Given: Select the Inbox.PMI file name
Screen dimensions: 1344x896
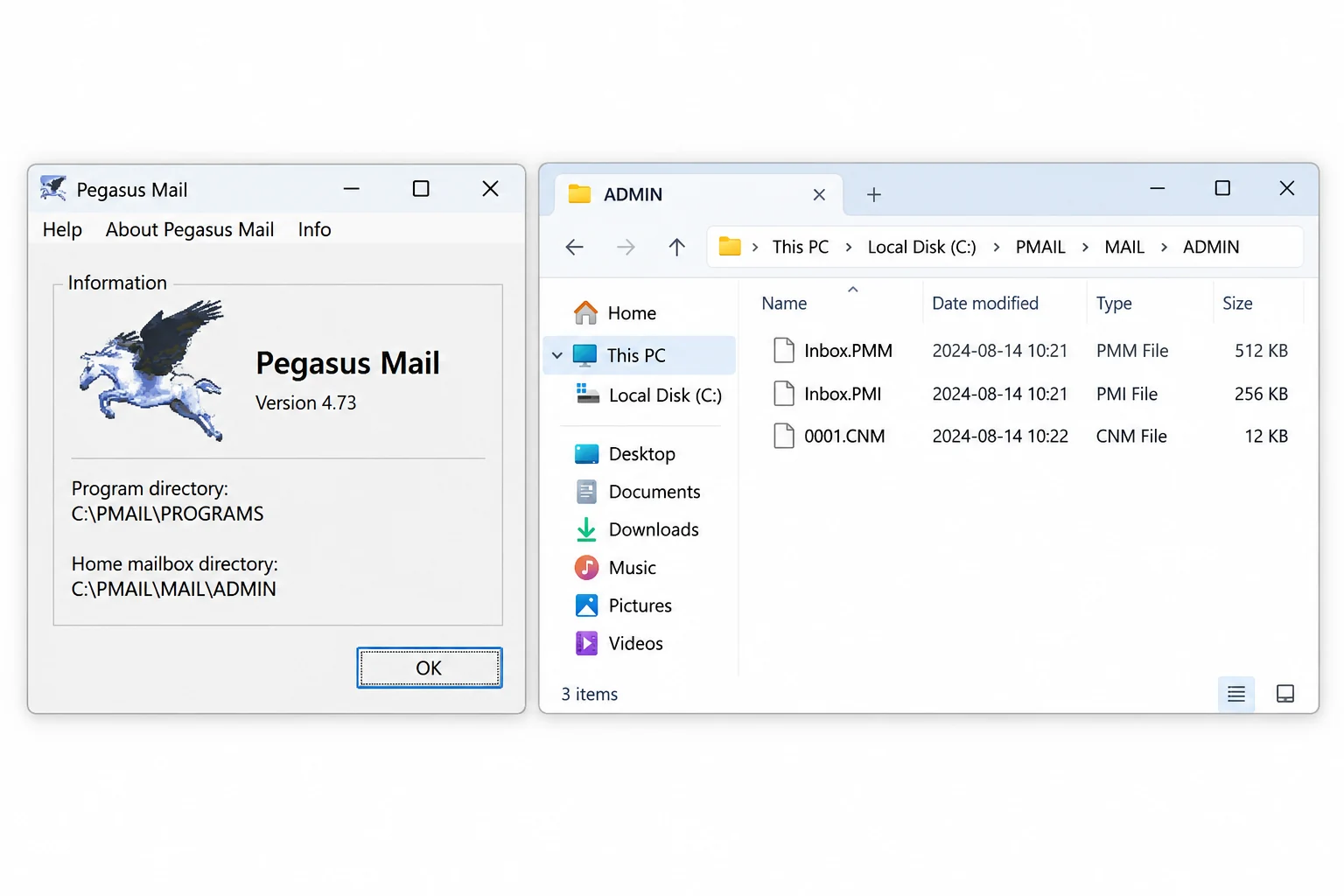Looking at the screenshot, I should tap(843, 394).
